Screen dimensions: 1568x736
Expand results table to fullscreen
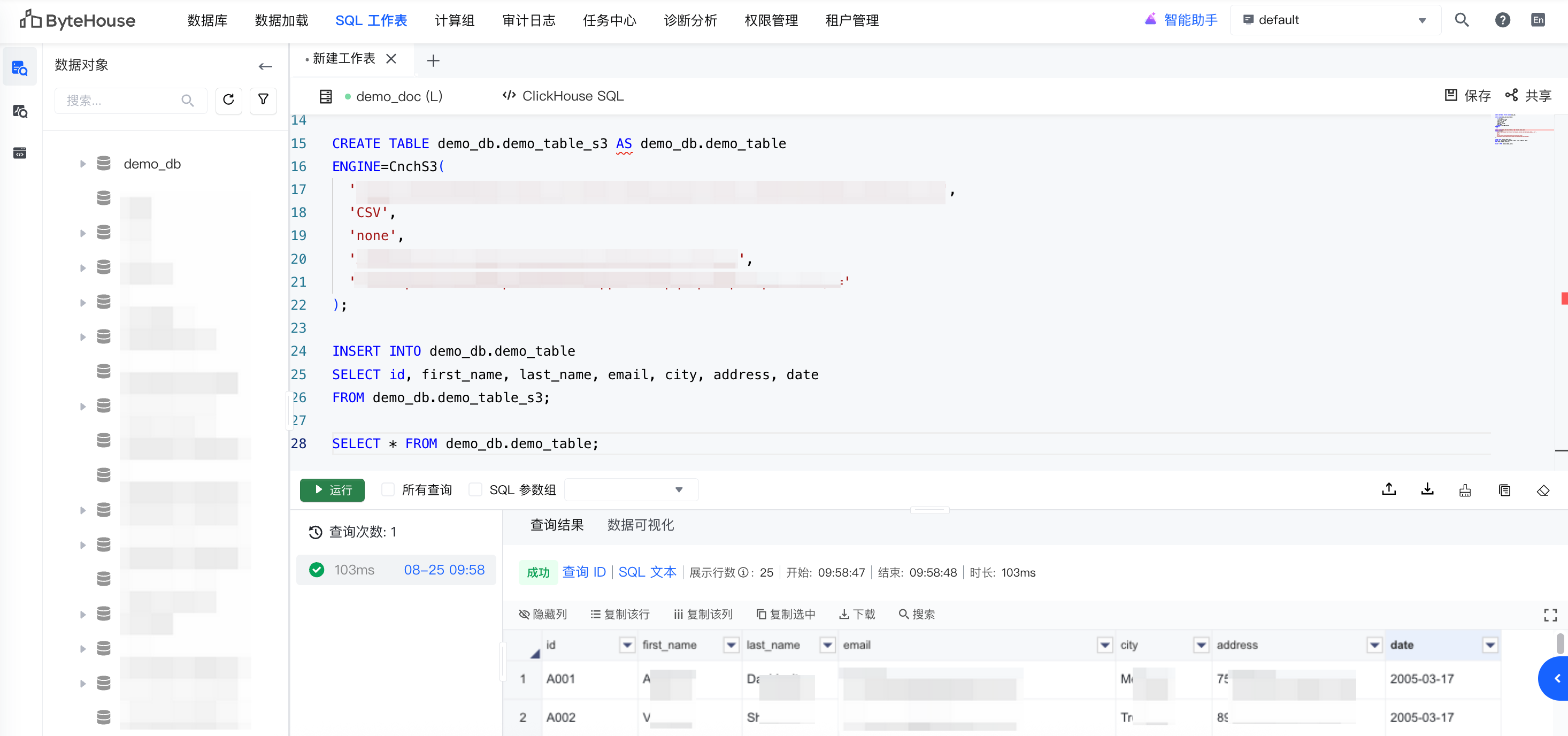1550,615
